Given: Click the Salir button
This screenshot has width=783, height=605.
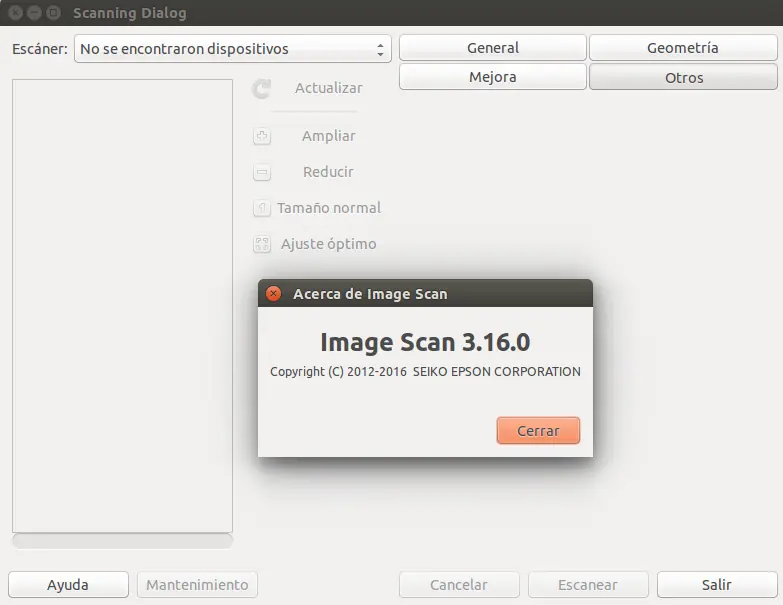Looking at the screenshot, I should pyautogui.click(x=717, y=585).
